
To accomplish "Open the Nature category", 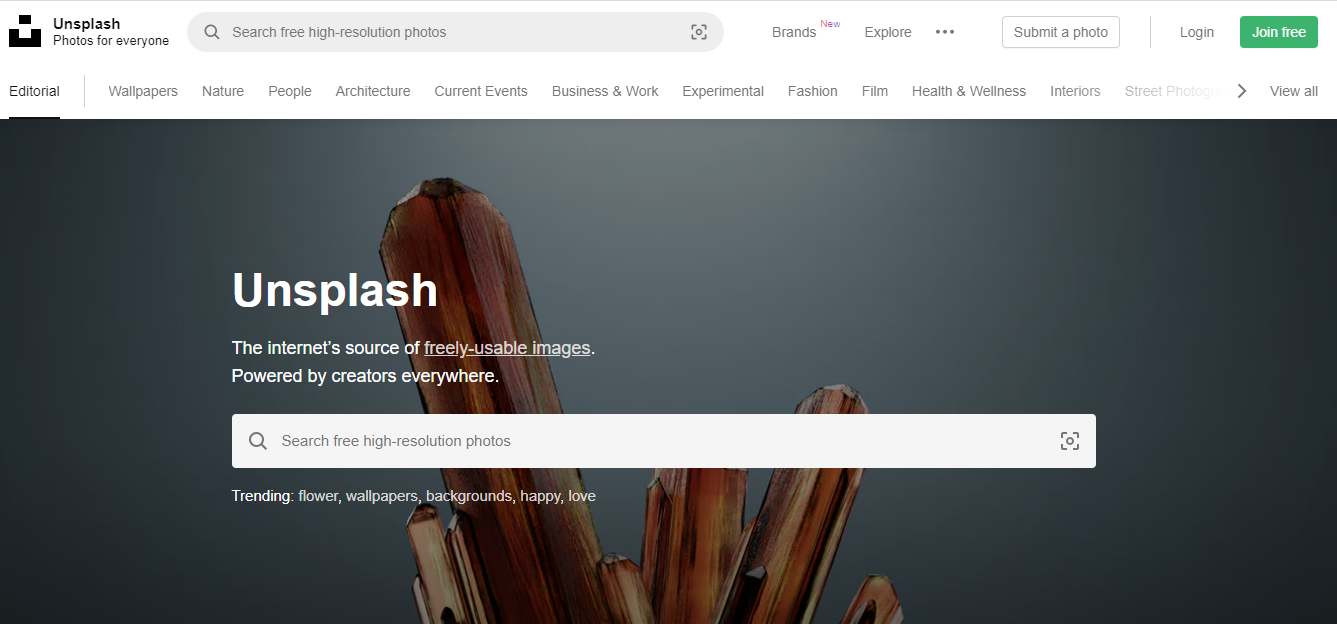I will [223, 91].
